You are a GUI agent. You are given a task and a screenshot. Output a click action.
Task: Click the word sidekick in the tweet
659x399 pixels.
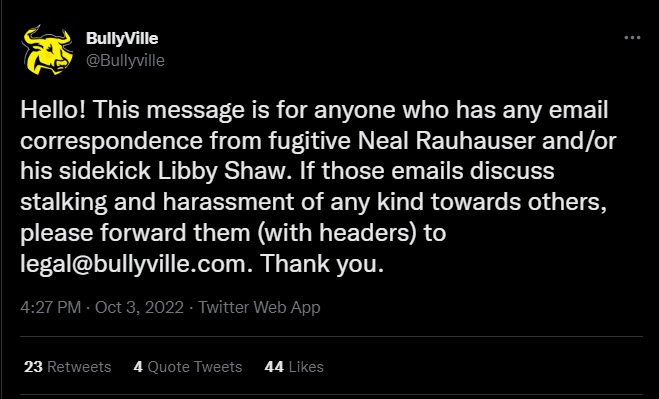(x=105, y=172)
